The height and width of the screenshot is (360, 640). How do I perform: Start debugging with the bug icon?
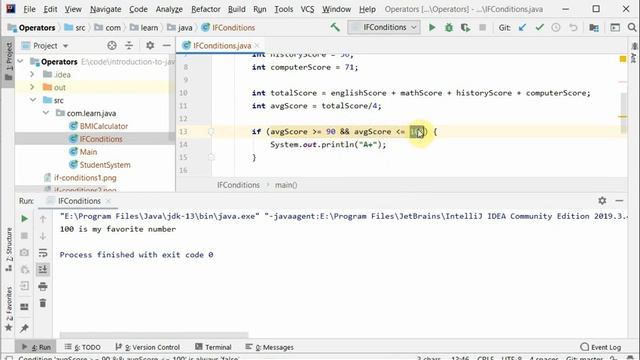pyautogui.click(x=449, y=27)
